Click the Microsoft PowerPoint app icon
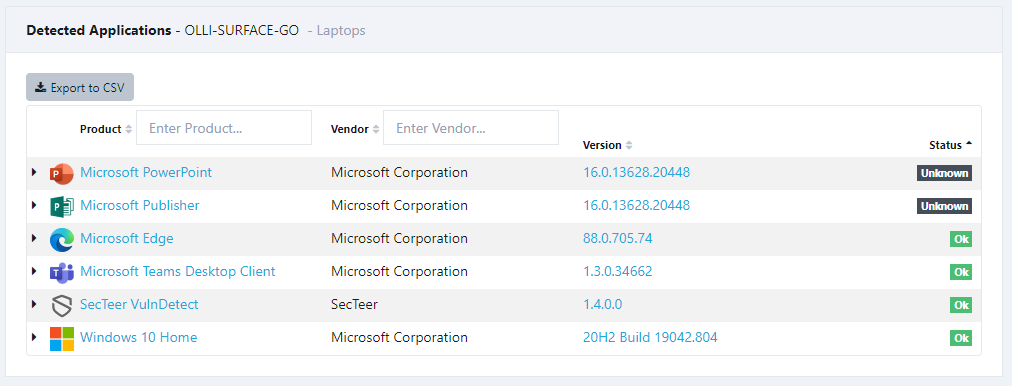The height and width of the screenshot is (386, 1012). [x=61, y=173]
